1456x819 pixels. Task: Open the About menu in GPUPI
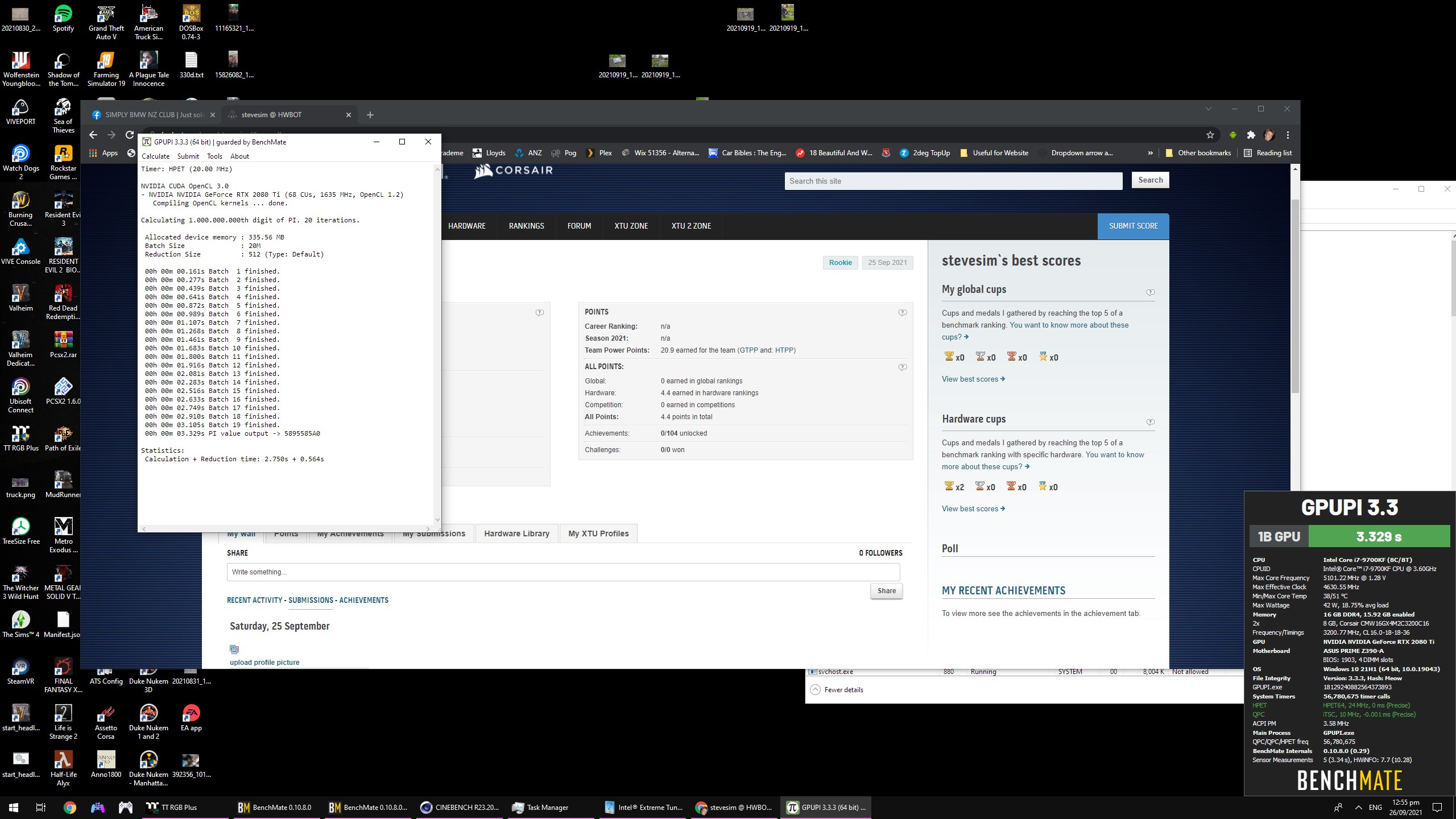click(239, 156)
